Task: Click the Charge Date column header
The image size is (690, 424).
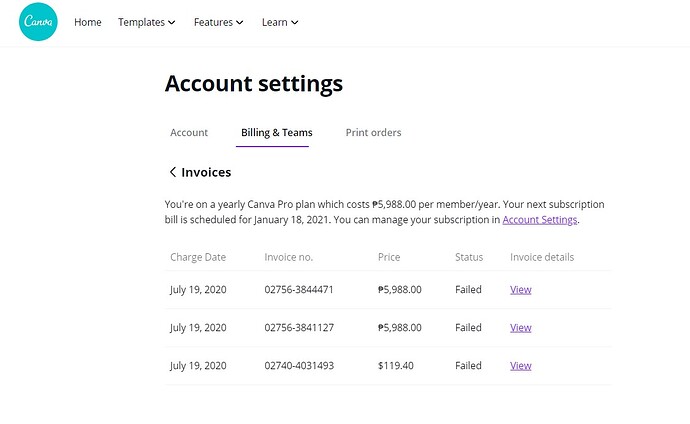Action: tap(198, 257)
